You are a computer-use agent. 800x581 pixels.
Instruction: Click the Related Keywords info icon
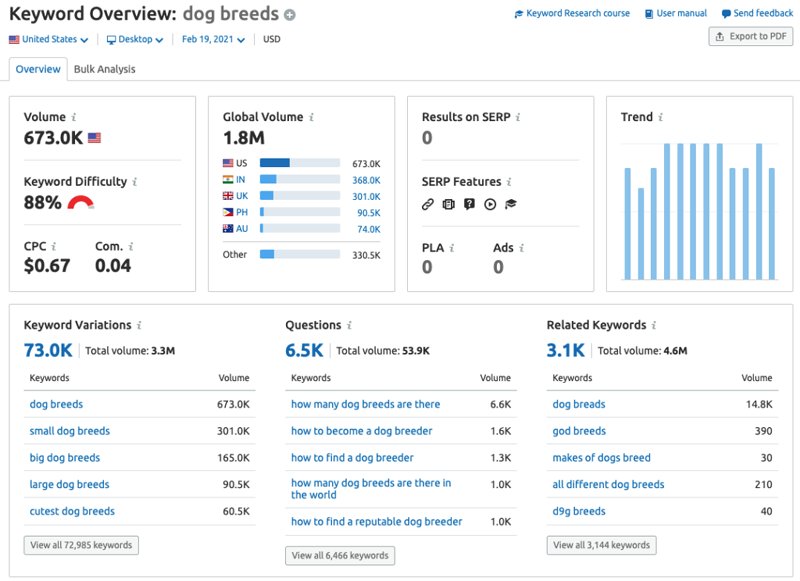pyautogui.click(x=654, y=325)
